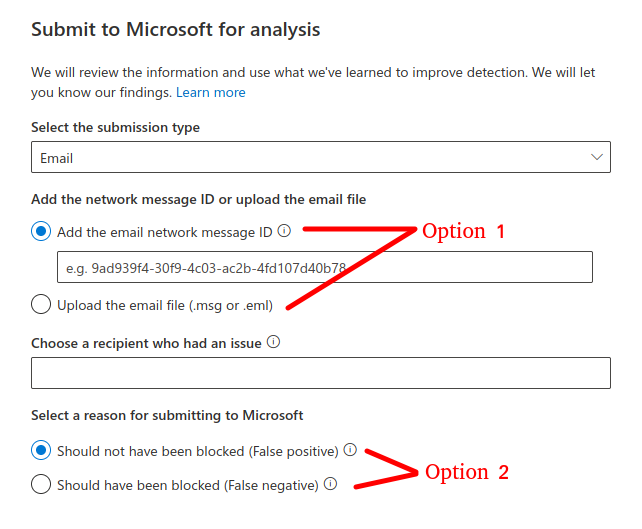
Task: Click info icon beside False negative option
Action: pyautogui.click(x=330, y=484)
